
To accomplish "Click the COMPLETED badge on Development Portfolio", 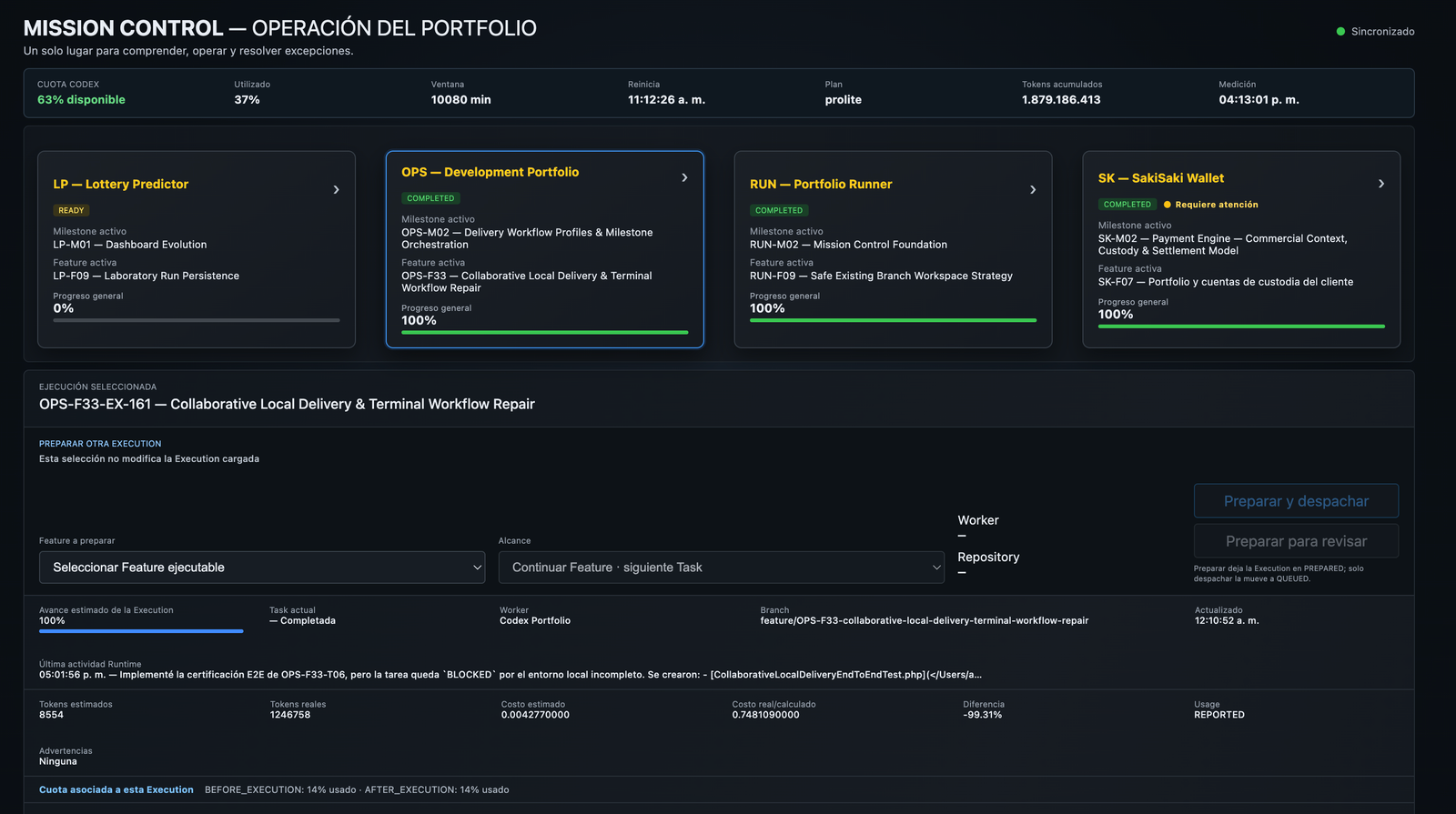I will click(430, 198).
